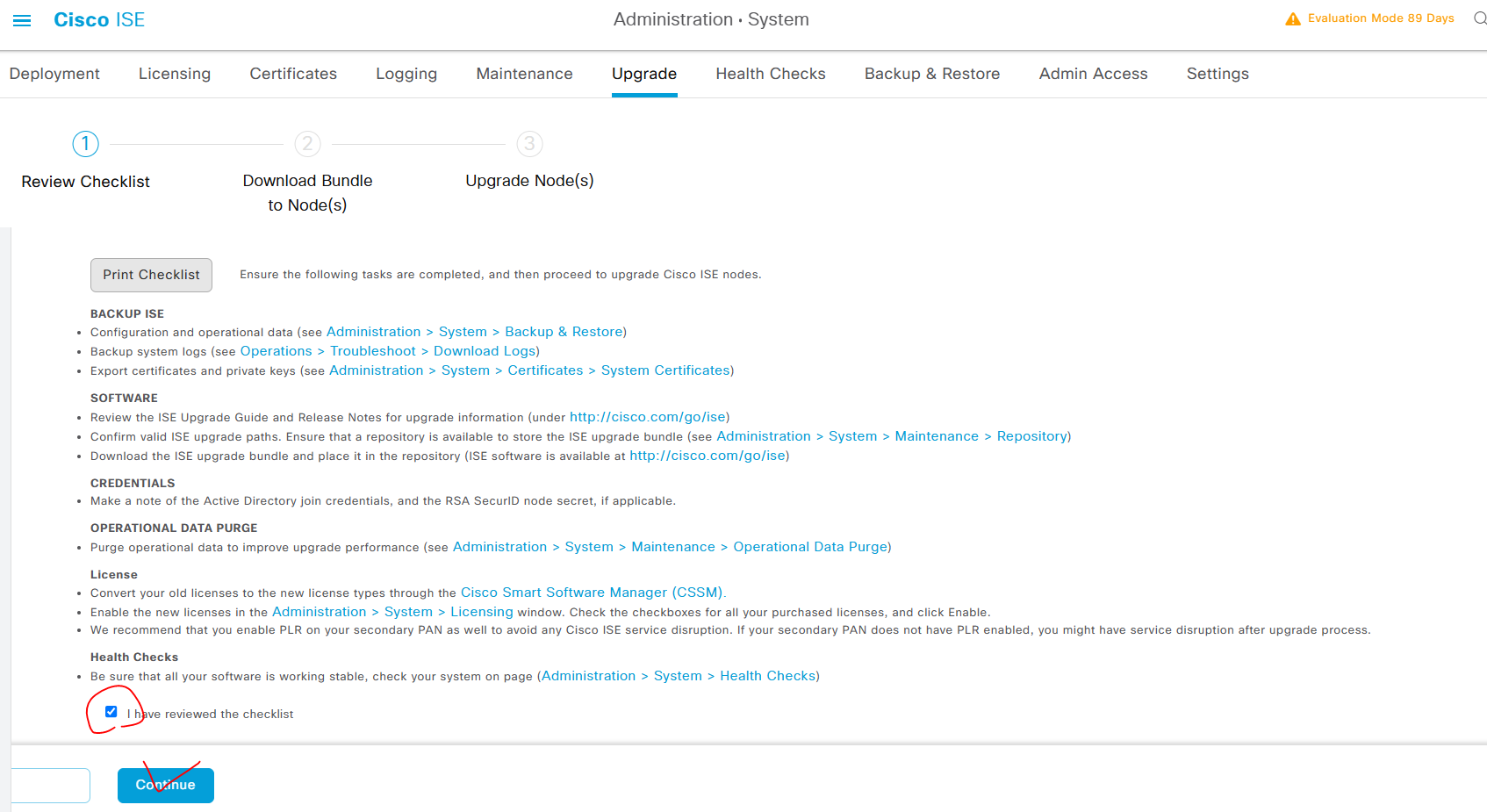Open the hamburger navigation menu
Image resolution: width=1487 pixels, height=812 pixels.
click(22, 20)
